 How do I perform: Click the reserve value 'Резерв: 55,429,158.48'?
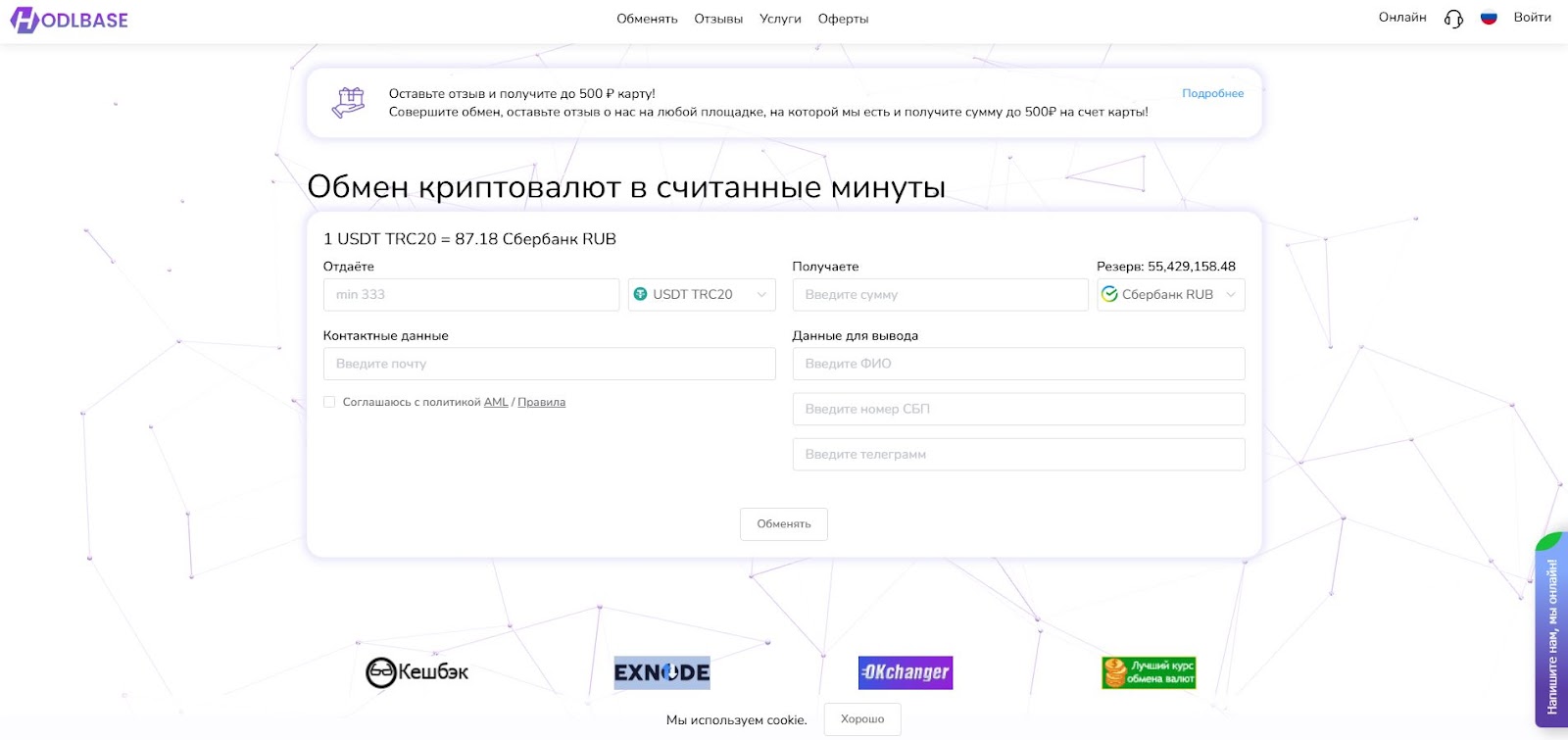1166,267
